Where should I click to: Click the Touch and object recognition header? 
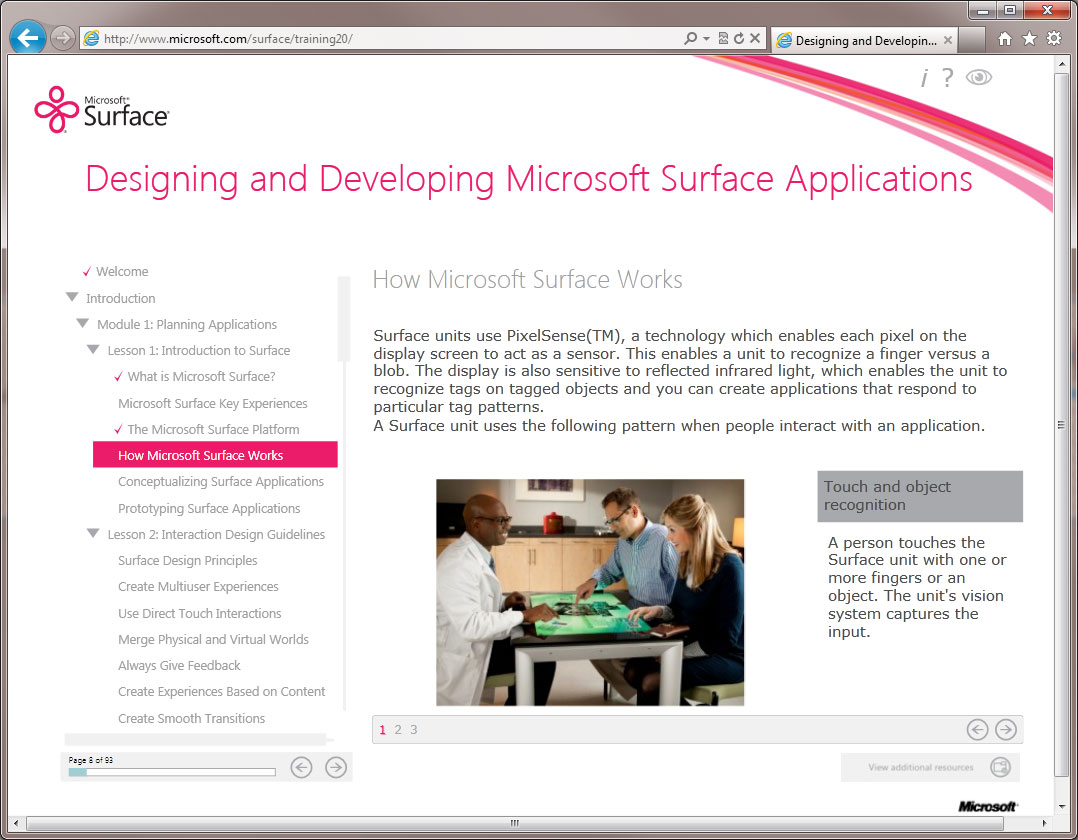click(920, 496)
